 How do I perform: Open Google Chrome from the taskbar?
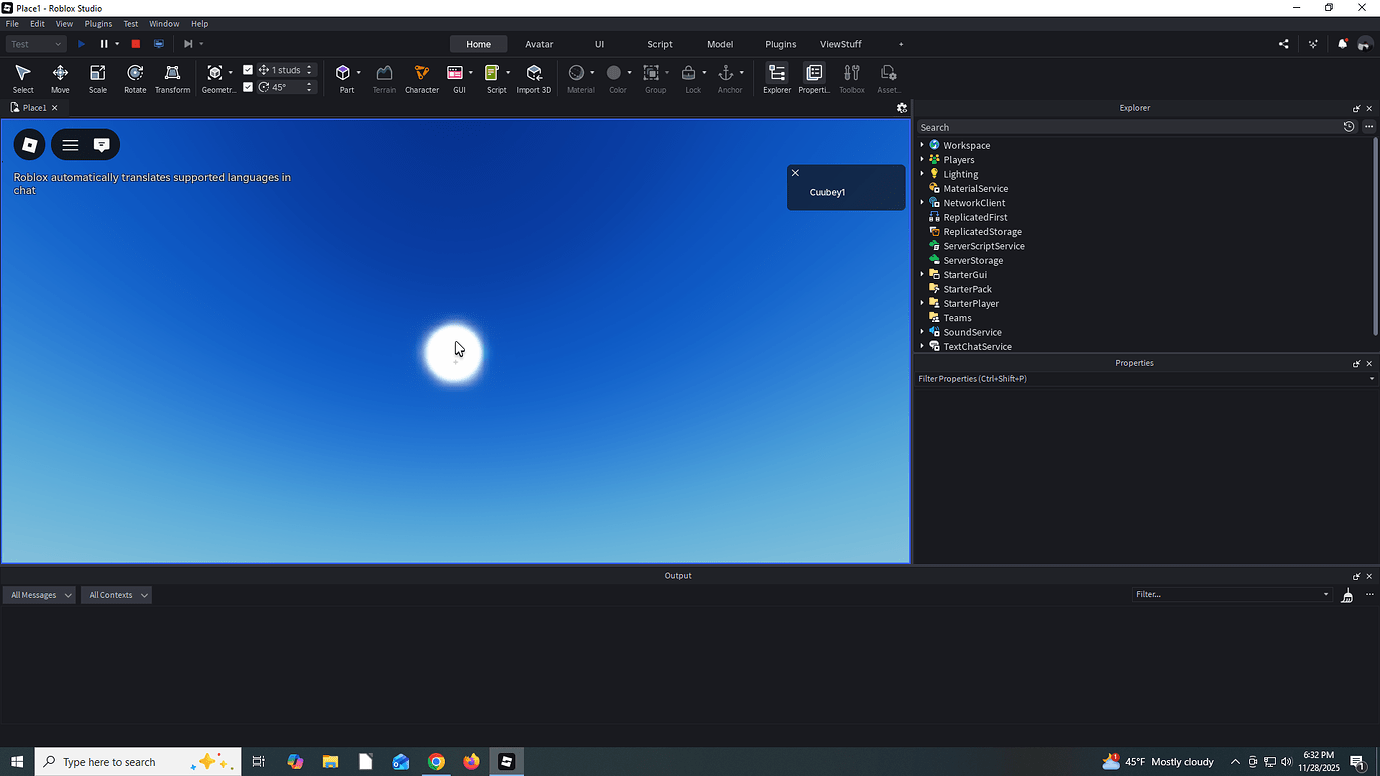point(436,762)
